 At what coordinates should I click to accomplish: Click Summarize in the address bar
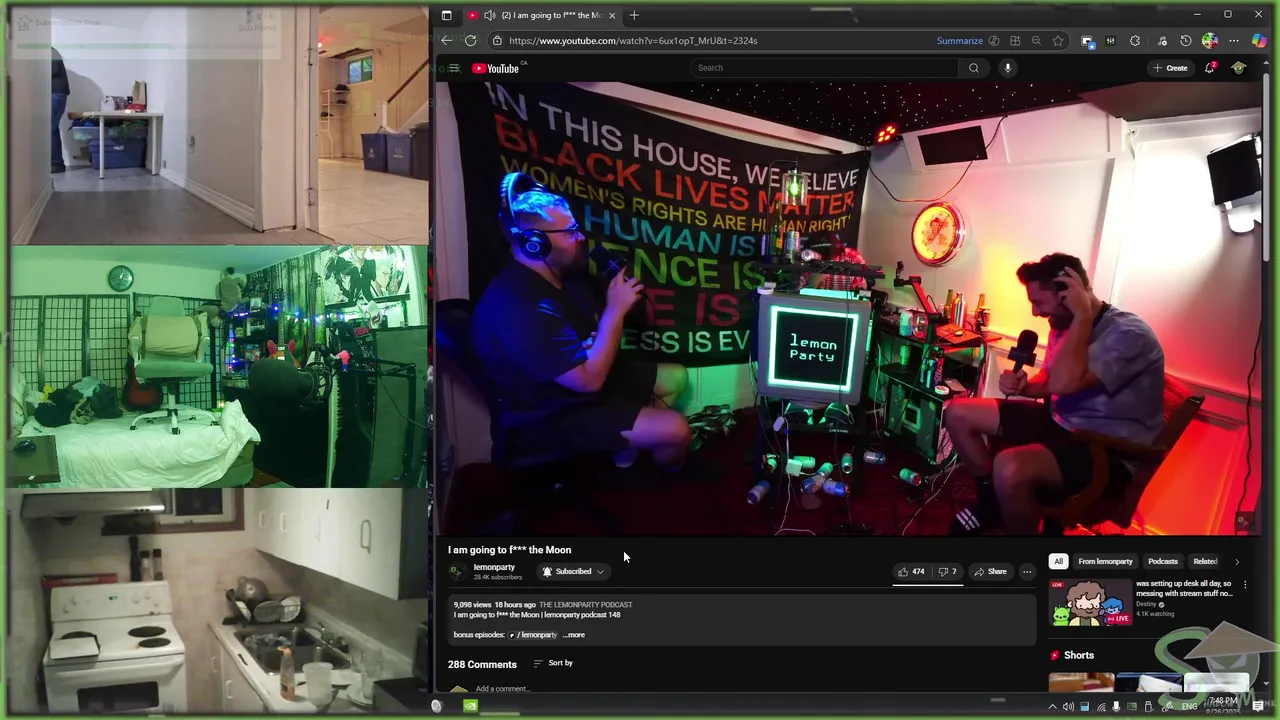click(959, 41)
